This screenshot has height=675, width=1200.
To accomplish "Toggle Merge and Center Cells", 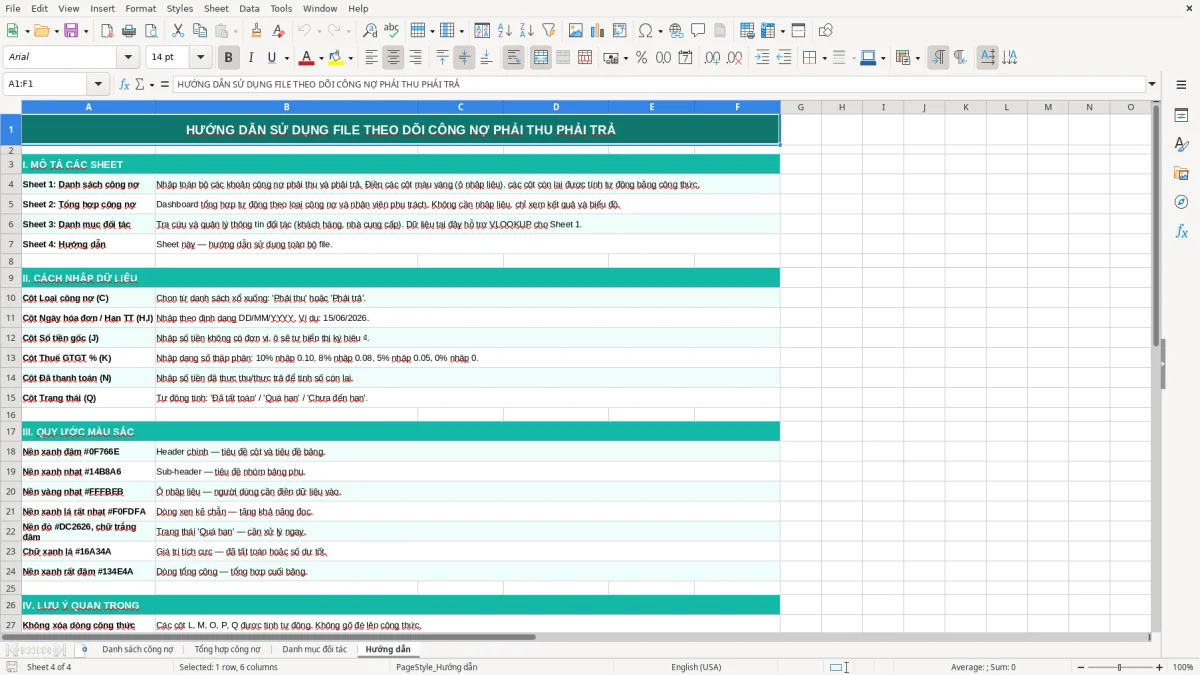I will [x=540, y=58].
